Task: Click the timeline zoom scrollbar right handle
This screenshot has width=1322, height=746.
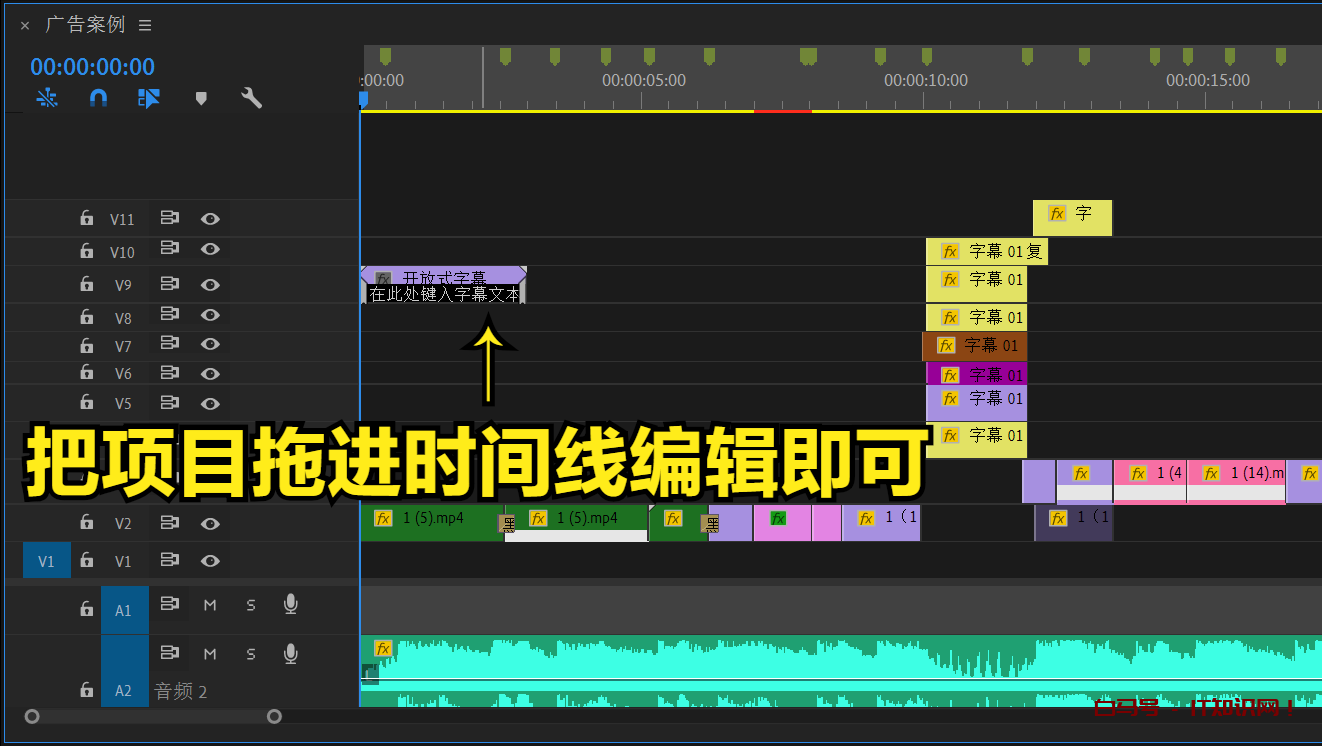Action: pos(274,716)
